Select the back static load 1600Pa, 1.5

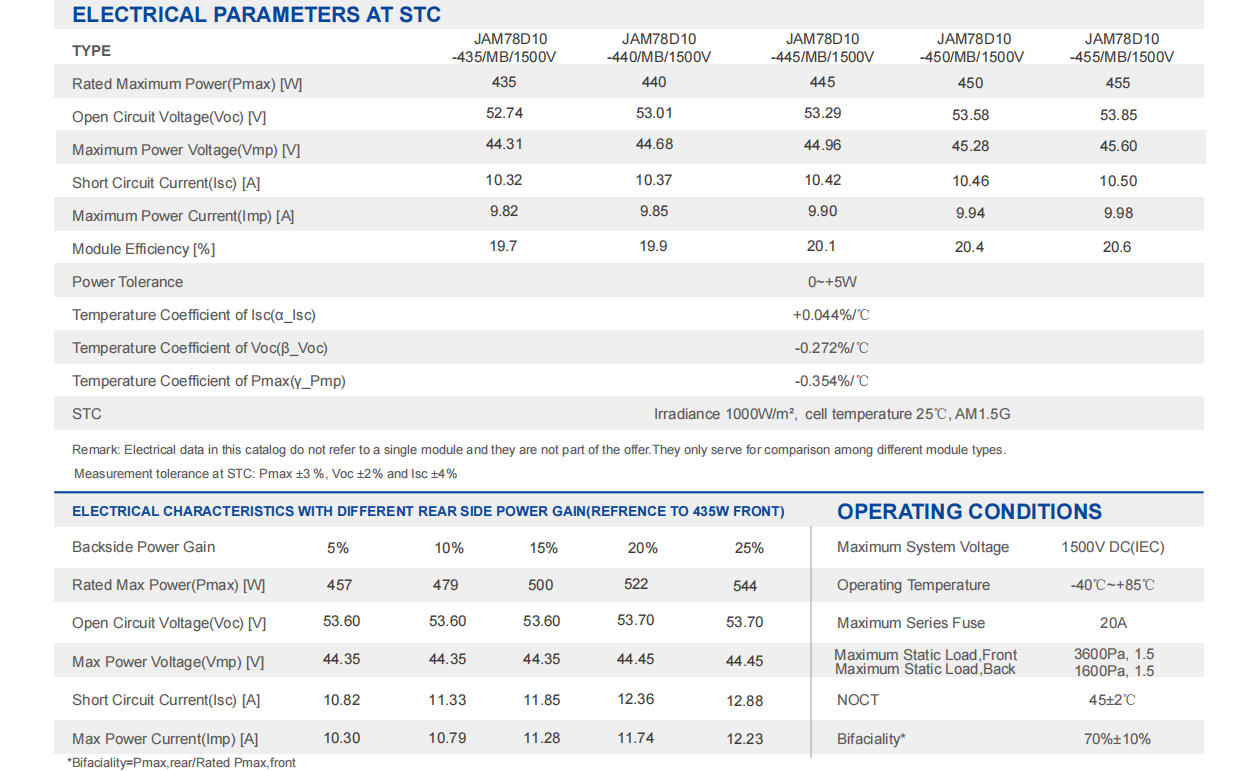tap(1114, 670)
